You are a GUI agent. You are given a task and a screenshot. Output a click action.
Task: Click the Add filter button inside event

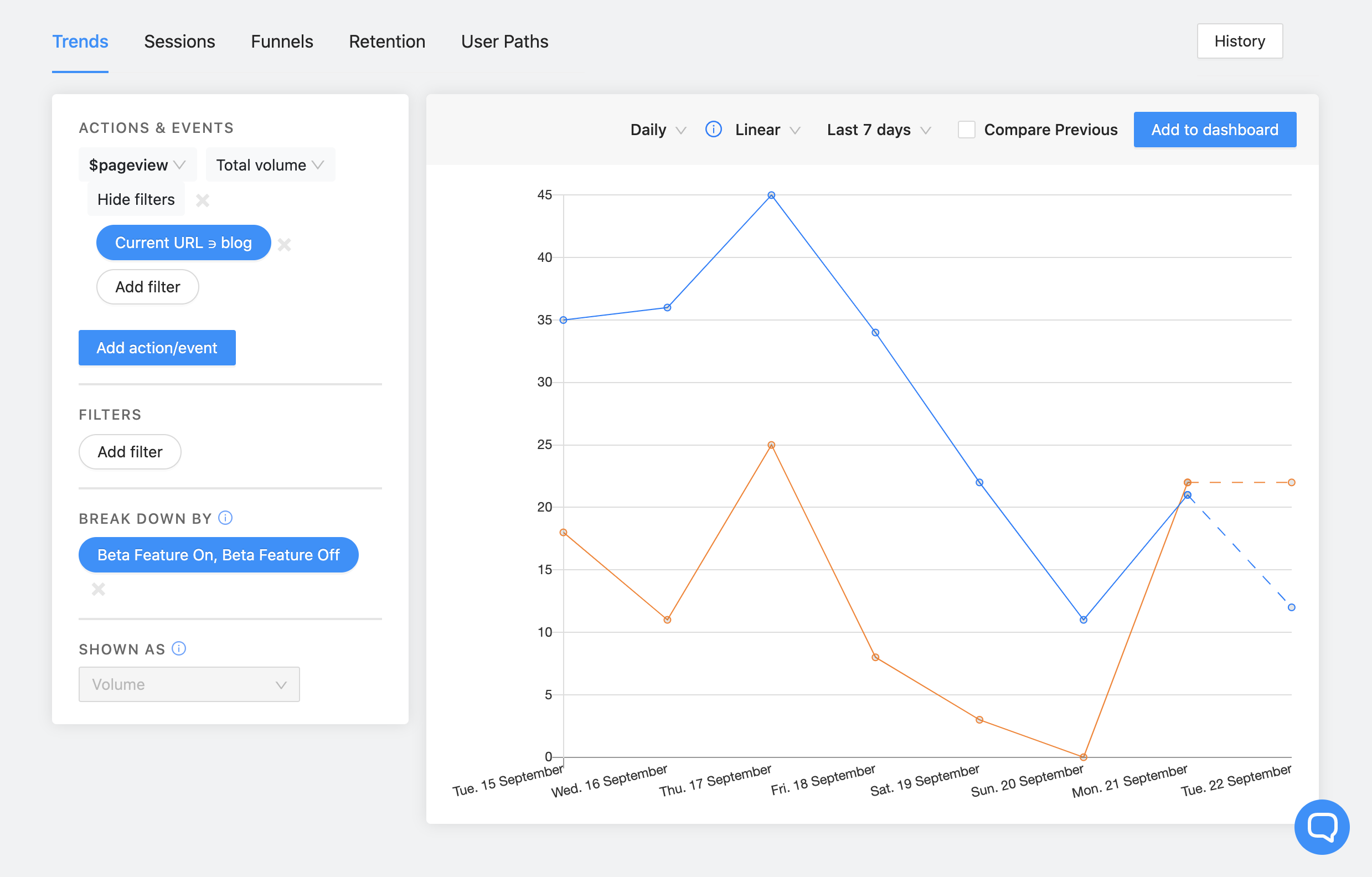[147, 287]
